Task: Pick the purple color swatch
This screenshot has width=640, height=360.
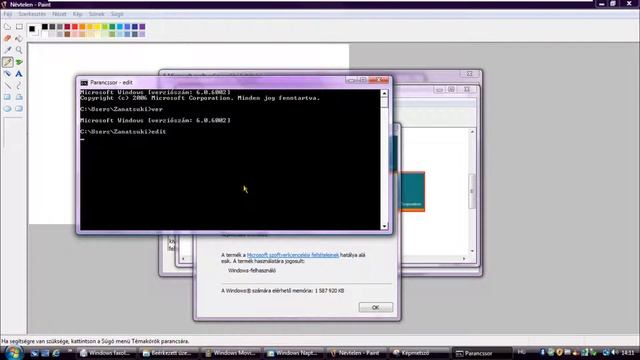Action: (x=142, y=27)
